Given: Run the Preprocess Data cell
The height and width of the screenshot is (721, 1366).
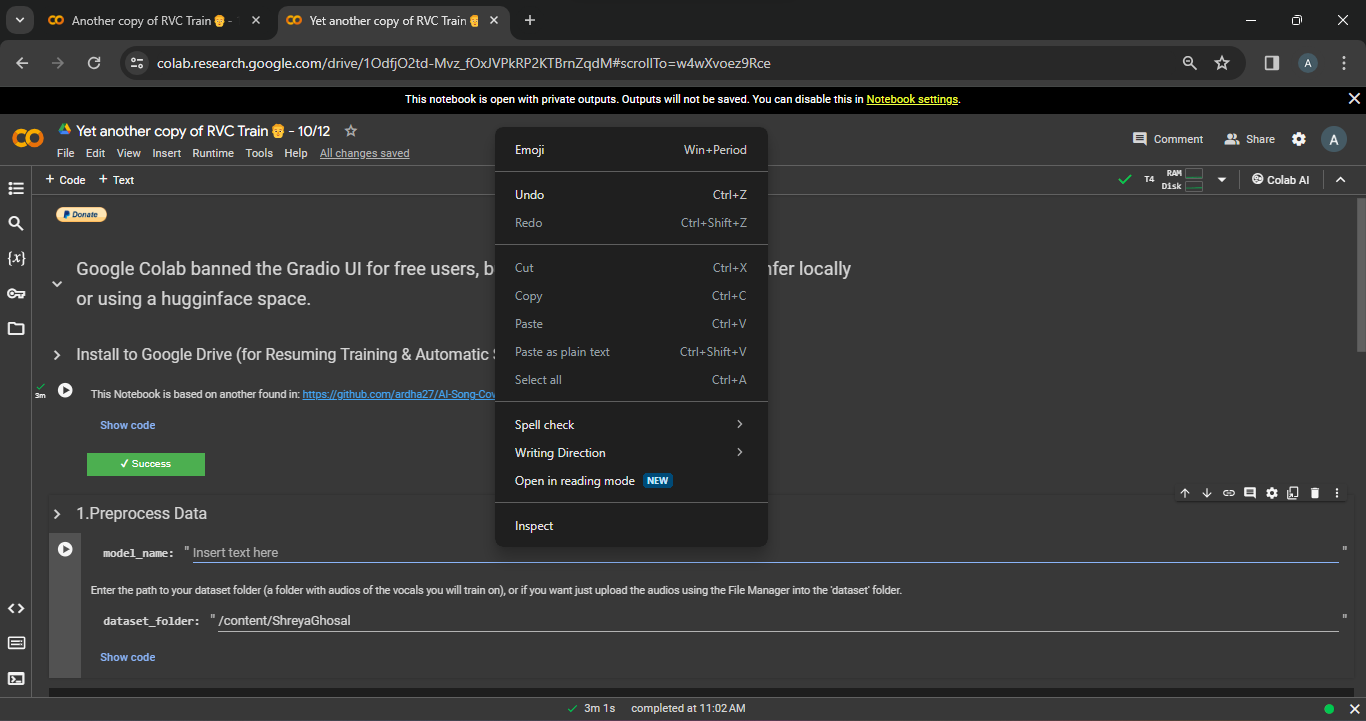Looking at the screenshot, I should [x=65, y=549].
